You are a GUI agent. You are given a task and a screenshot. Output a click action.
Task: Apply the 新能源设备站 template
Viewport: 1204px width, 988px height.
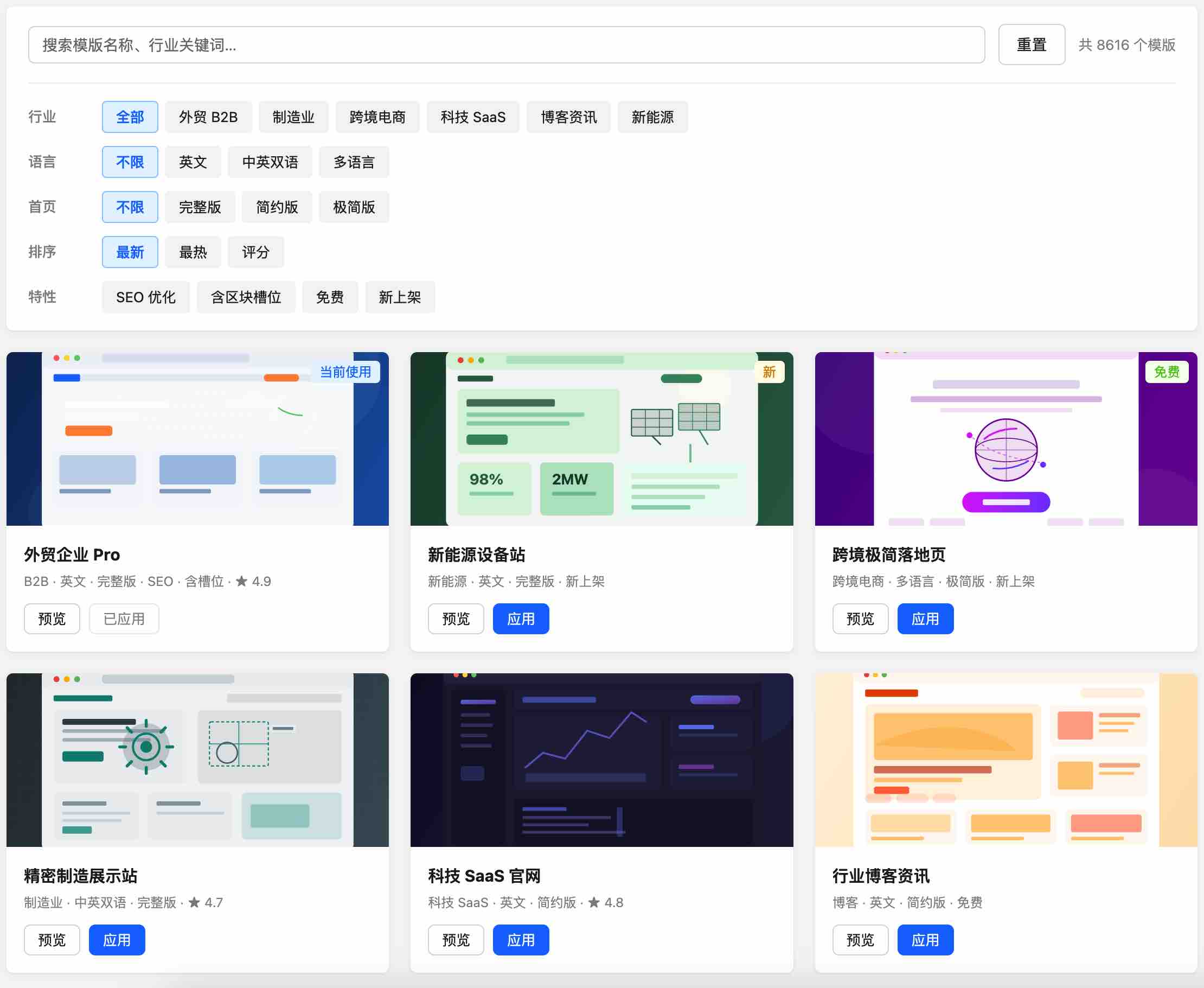point(521,619)
